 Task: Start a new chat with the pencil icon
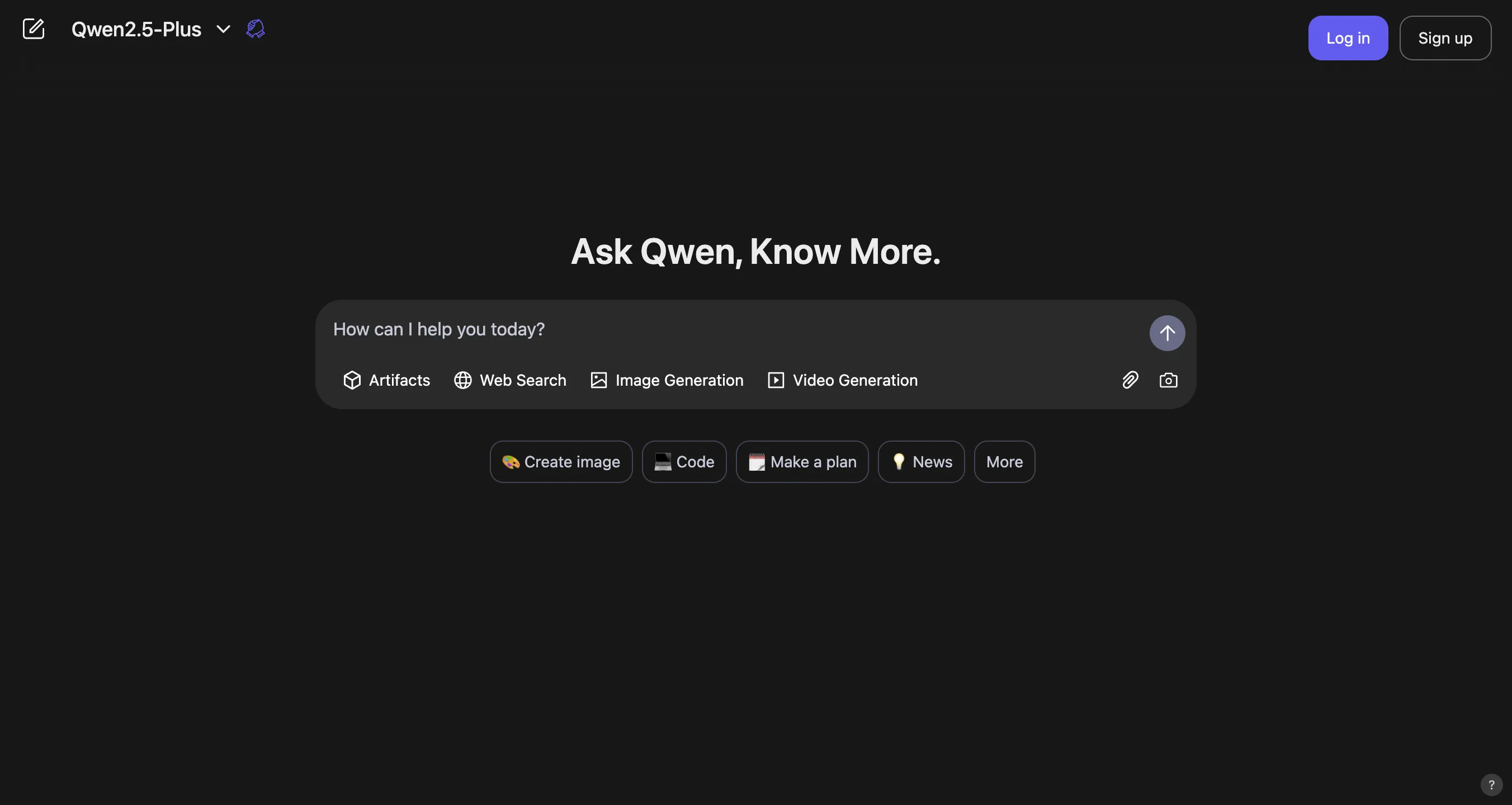click(x=34, y=29)
